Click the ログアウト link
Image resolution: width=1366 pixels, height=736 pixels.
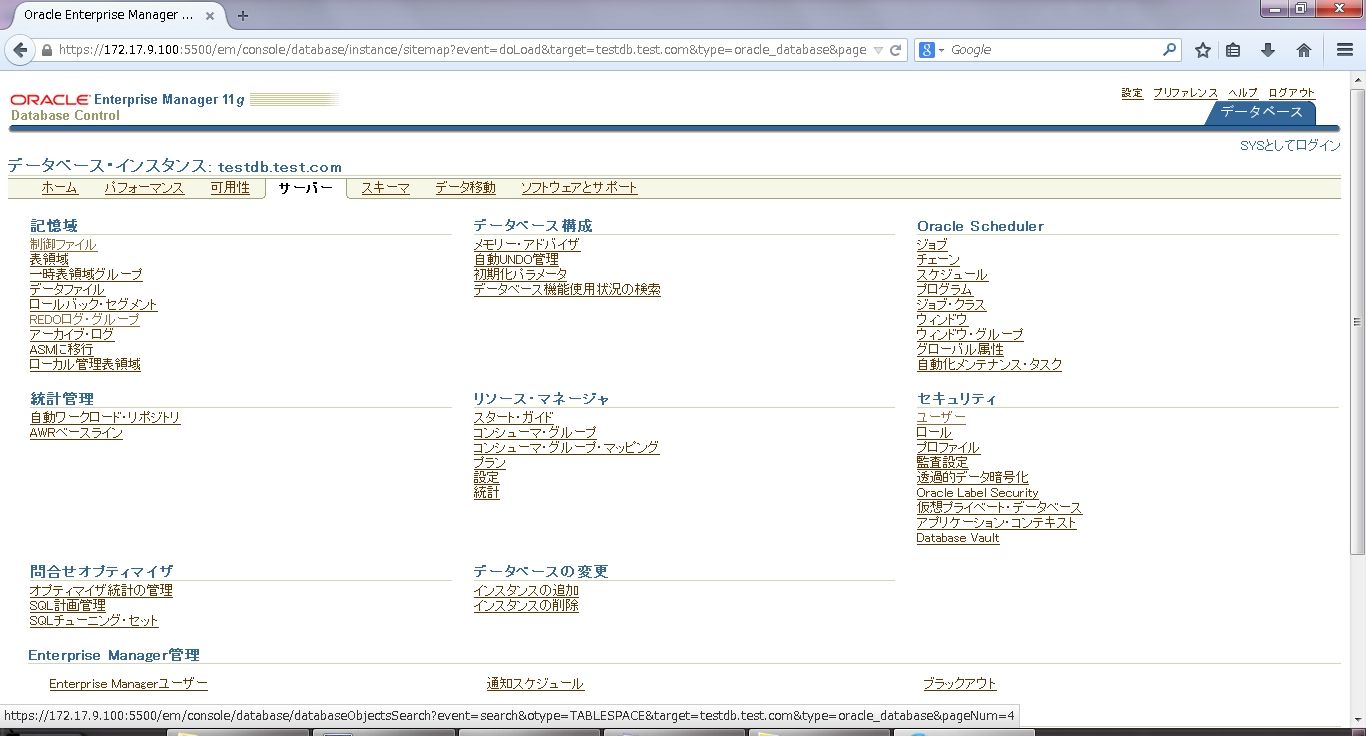1291,93
